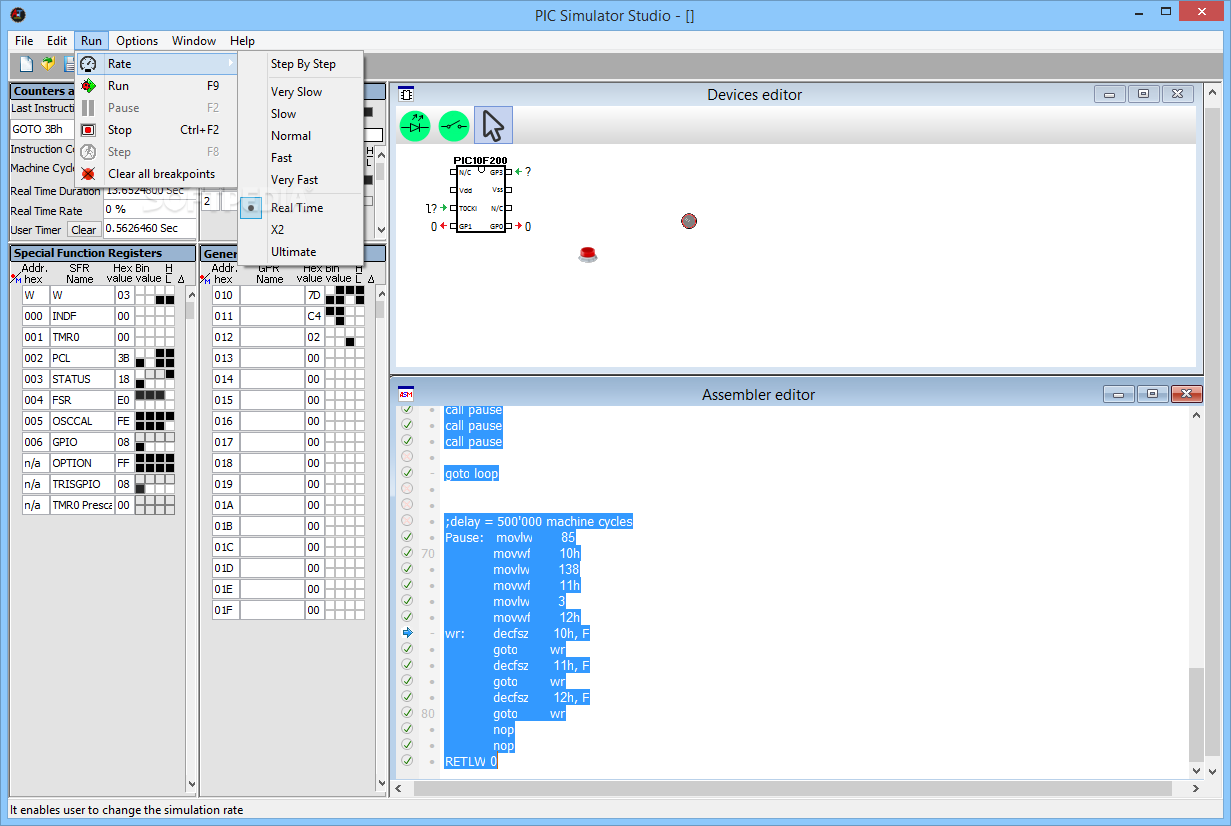1231x826 pixels.
Task: Click the OSCCAL register name cell
Action: point(81,421)
